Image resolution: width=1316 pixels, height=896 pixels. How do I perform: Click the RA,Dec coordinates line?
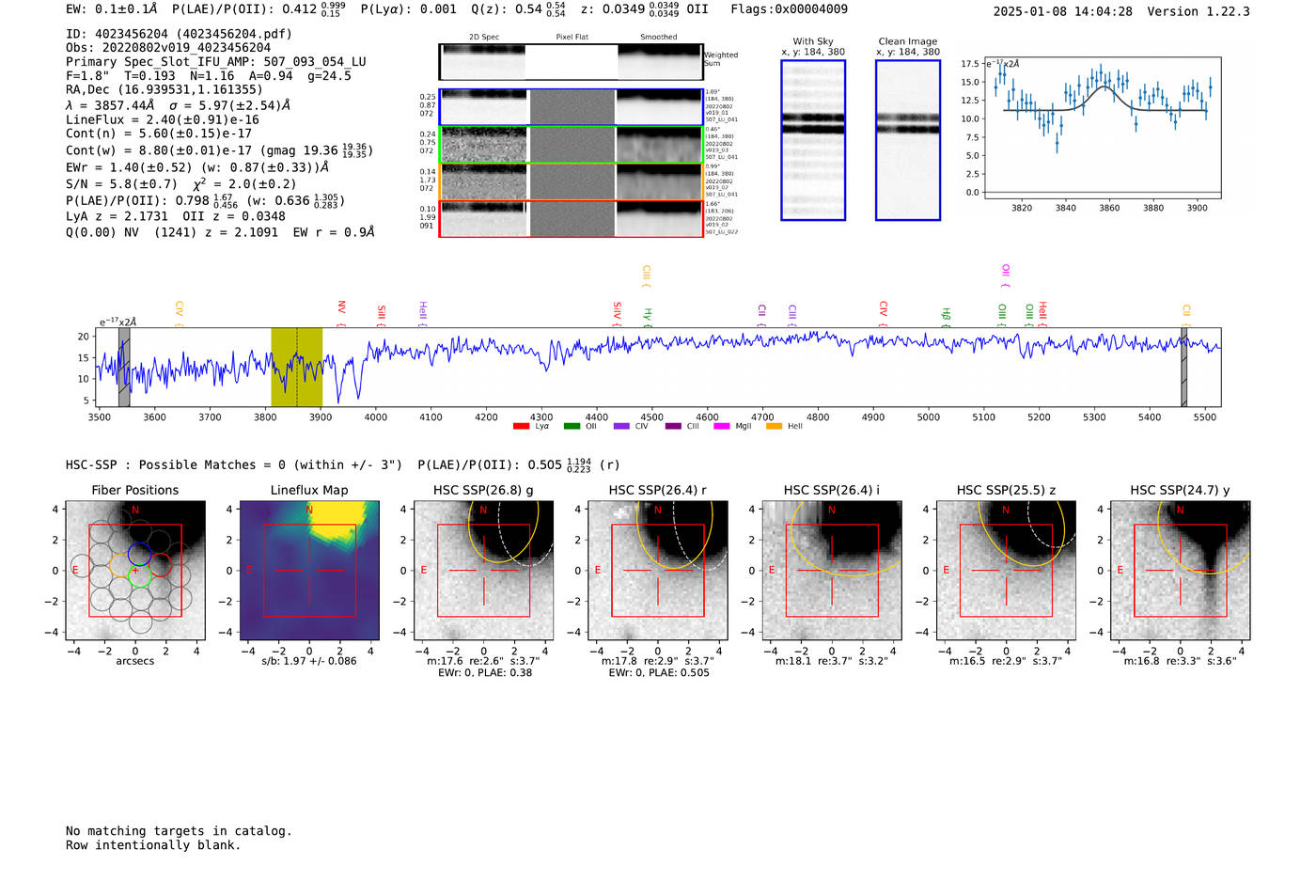(164, 90)
